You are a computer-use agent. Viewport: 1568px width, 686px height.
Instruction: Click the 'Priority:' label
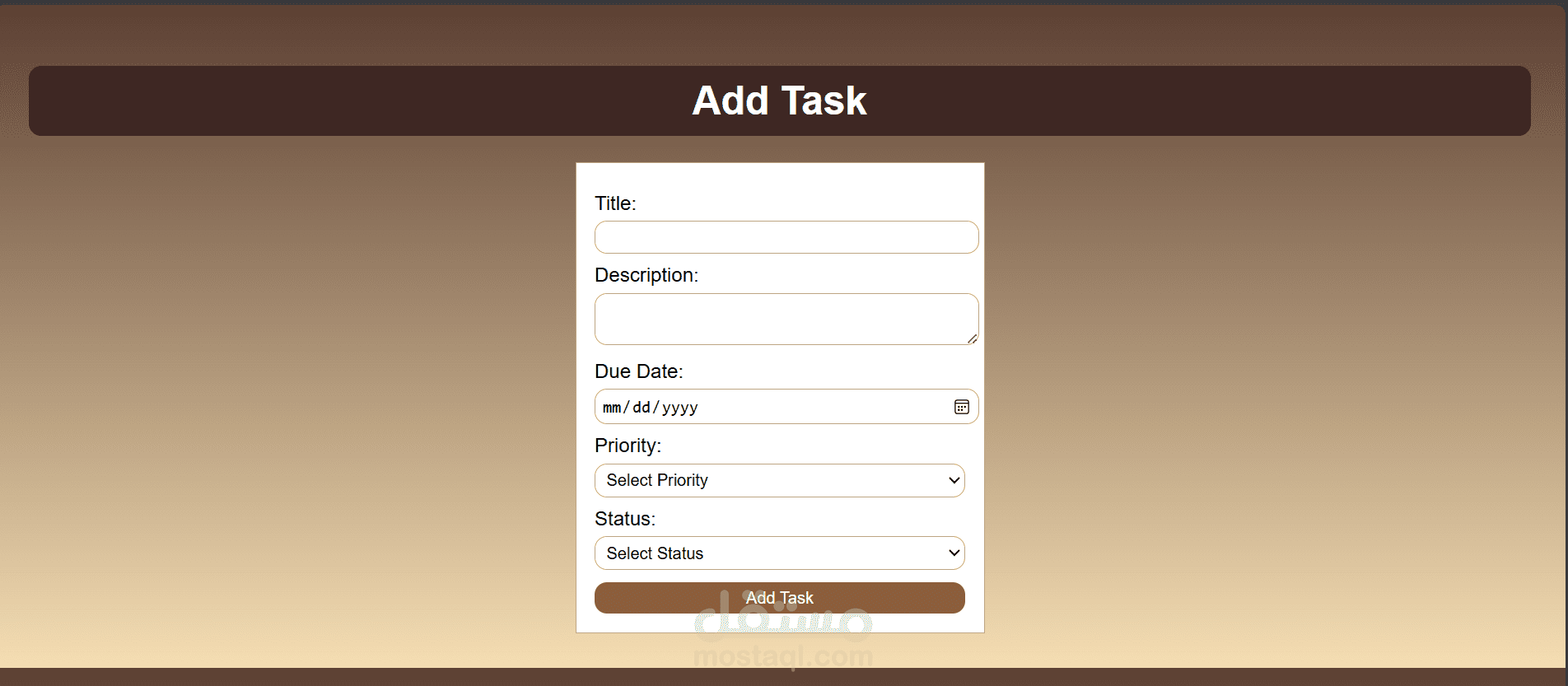pyautogui.click(x=628, y=446)
